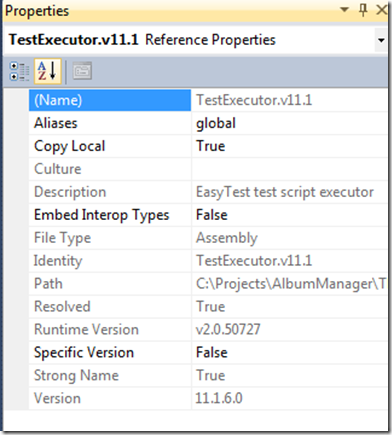
Task: Open the Properties window position menu arrow
Action: (x=344, y=10)
